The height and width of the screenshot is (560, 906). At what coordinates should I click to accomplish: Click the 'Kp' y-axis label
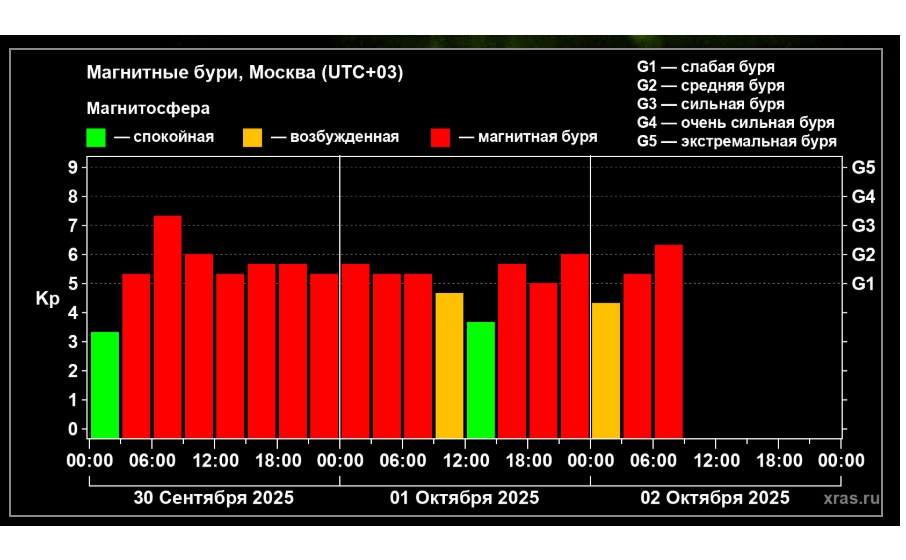coord(48,299)
